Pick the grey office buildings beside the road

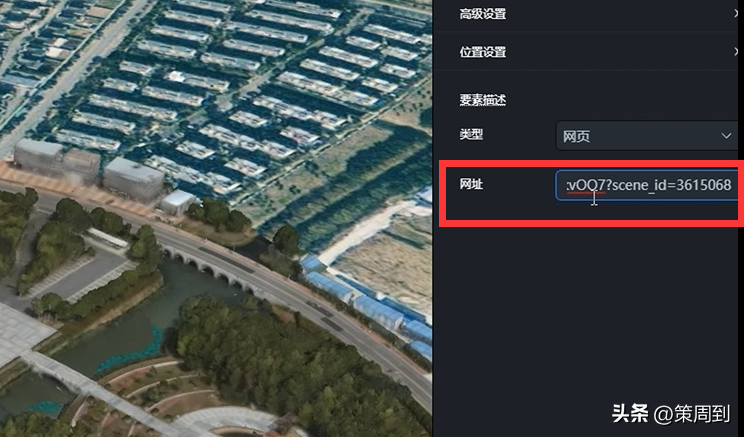pos(90,168)
